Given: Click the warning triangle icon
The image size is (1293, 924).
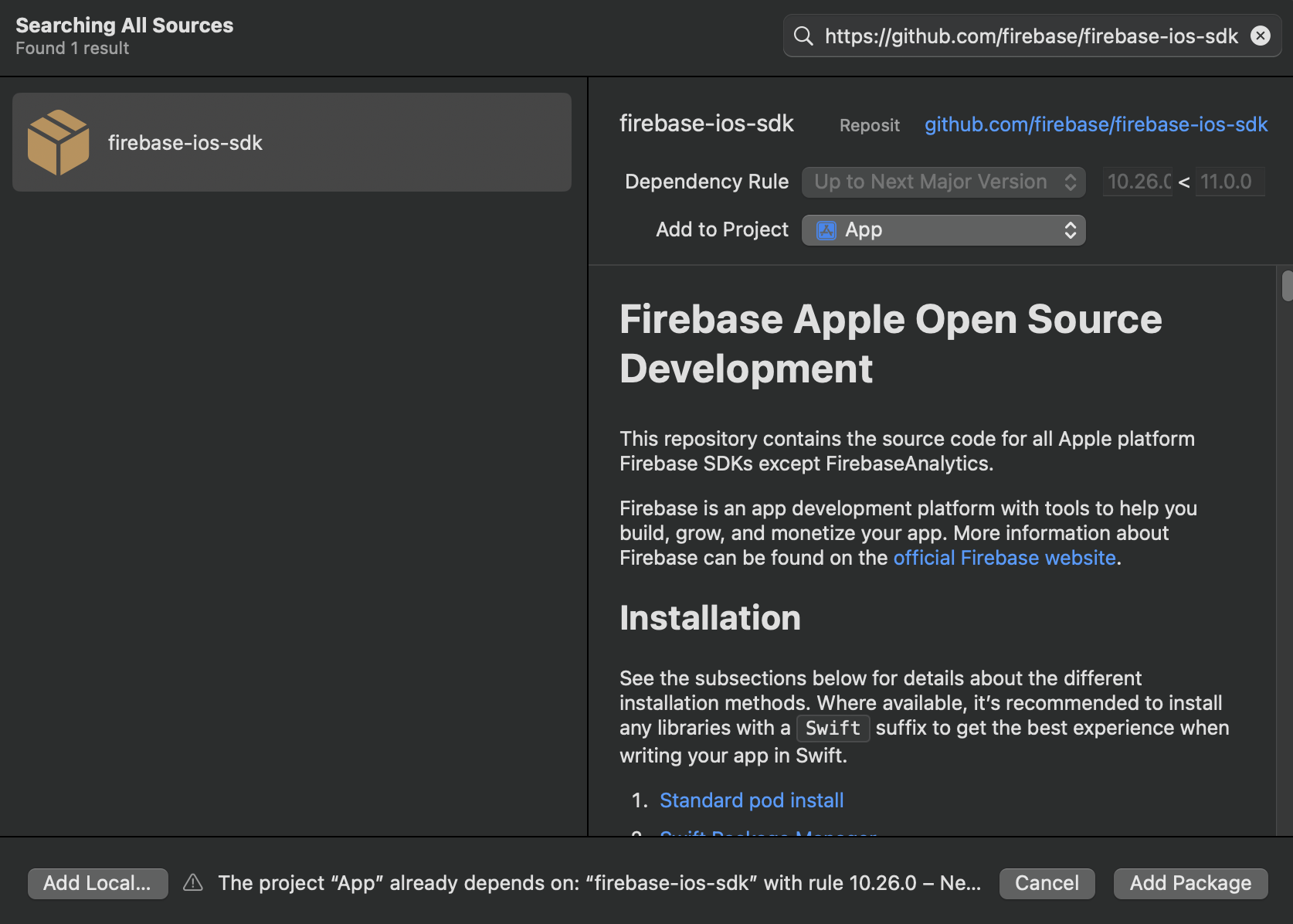Looking at the screenshot, I should 193,883.
